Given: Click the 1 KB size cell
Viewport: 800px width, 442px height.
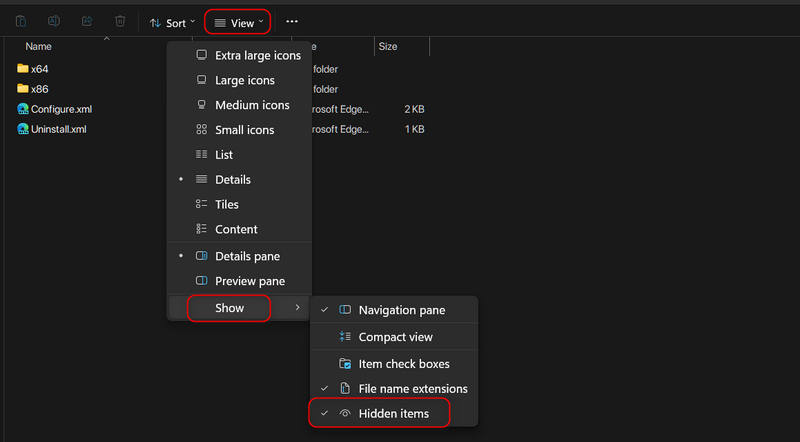Looking at the screenshot, I should (x=414, y=129).
